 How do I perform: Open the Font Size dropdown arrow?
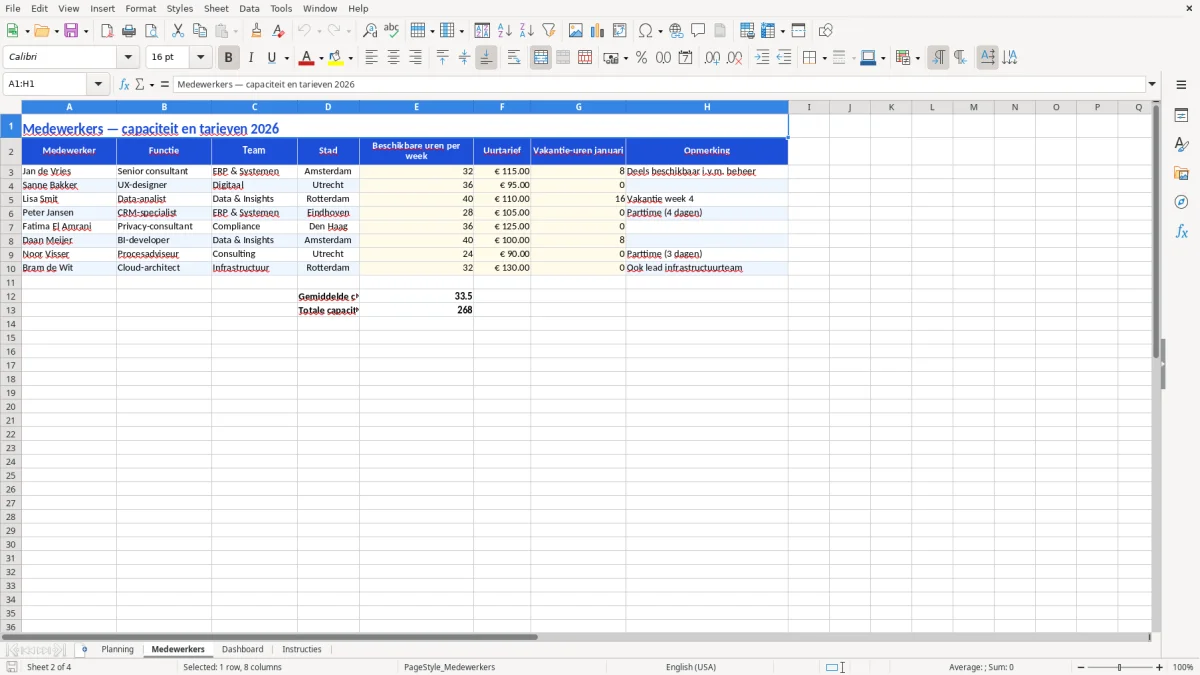200,58
